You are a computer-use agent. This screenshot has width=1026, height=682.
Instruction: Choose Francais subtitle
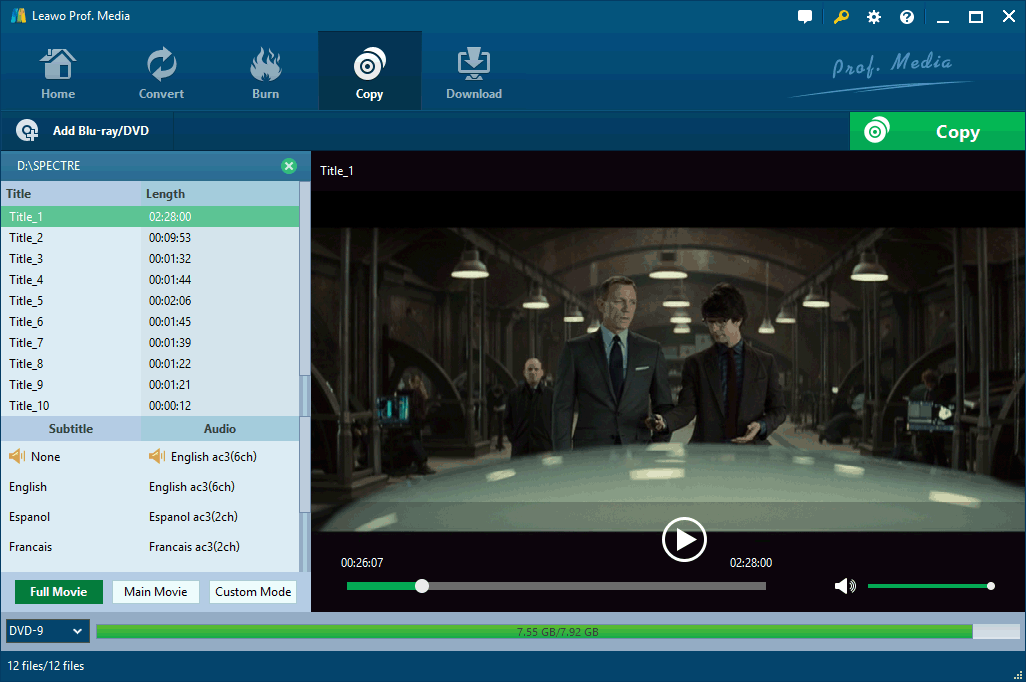click(x=31, y=547)
